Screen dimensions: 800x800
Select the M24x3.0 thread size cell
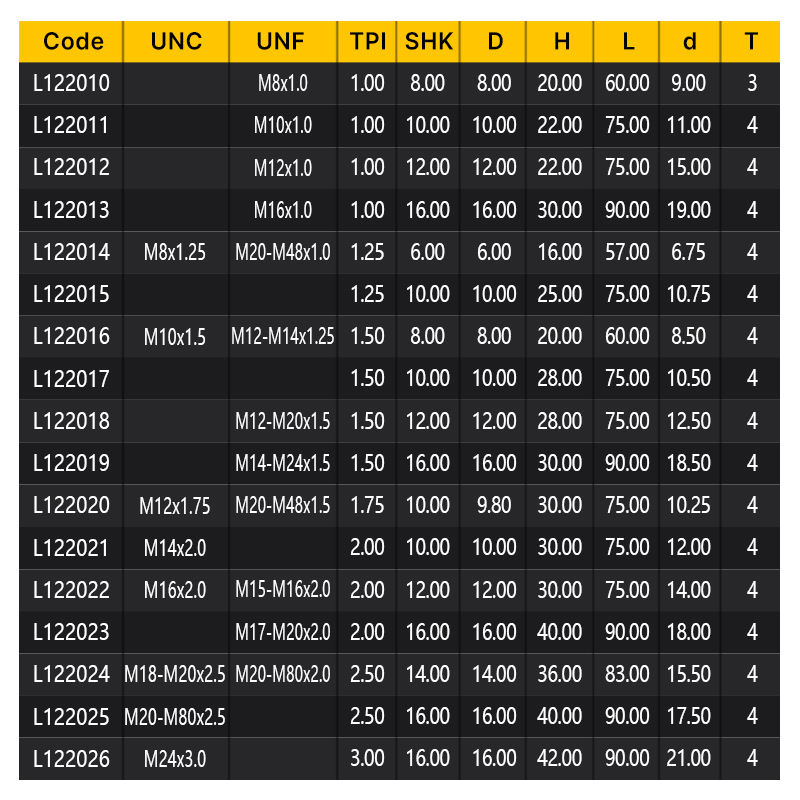point(175,759)
